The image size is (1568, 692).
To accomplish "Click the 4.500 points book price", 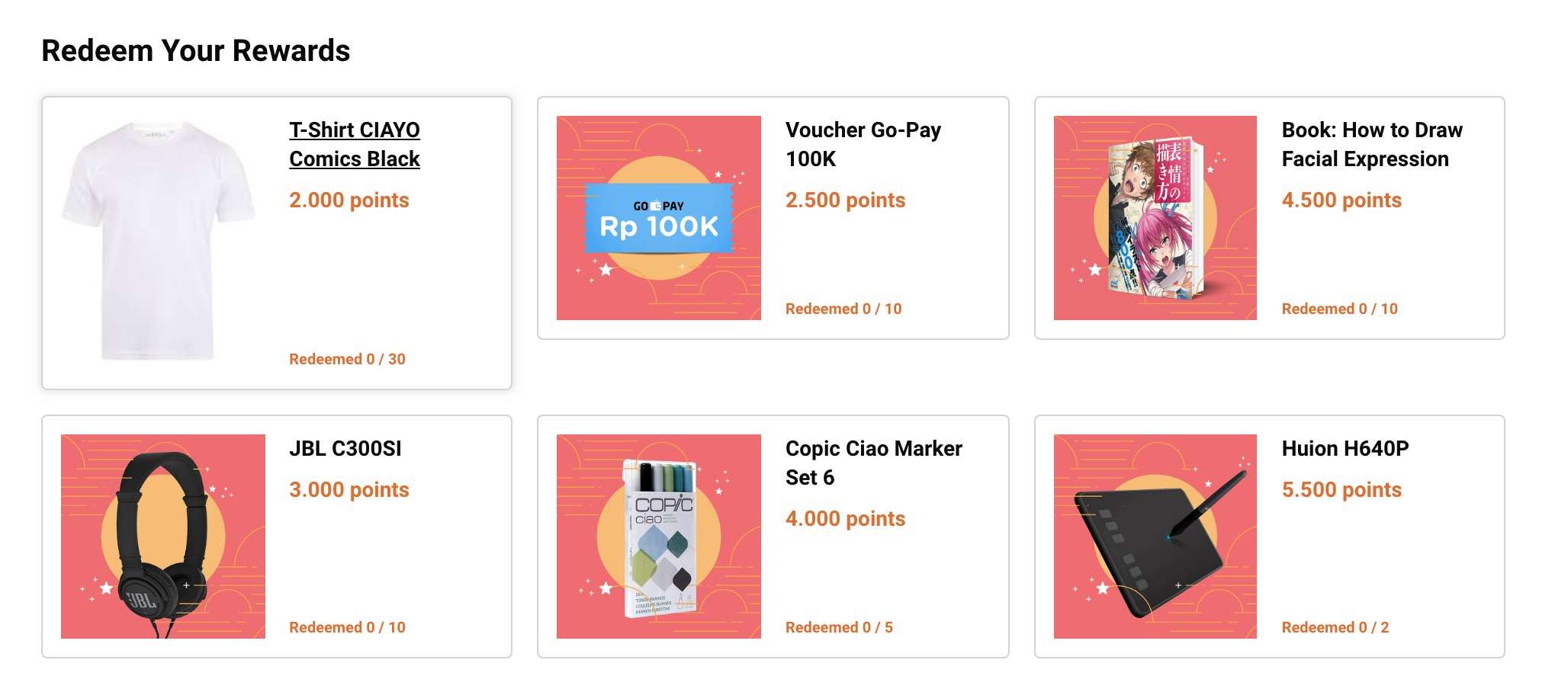I will tap(1341, 200).
